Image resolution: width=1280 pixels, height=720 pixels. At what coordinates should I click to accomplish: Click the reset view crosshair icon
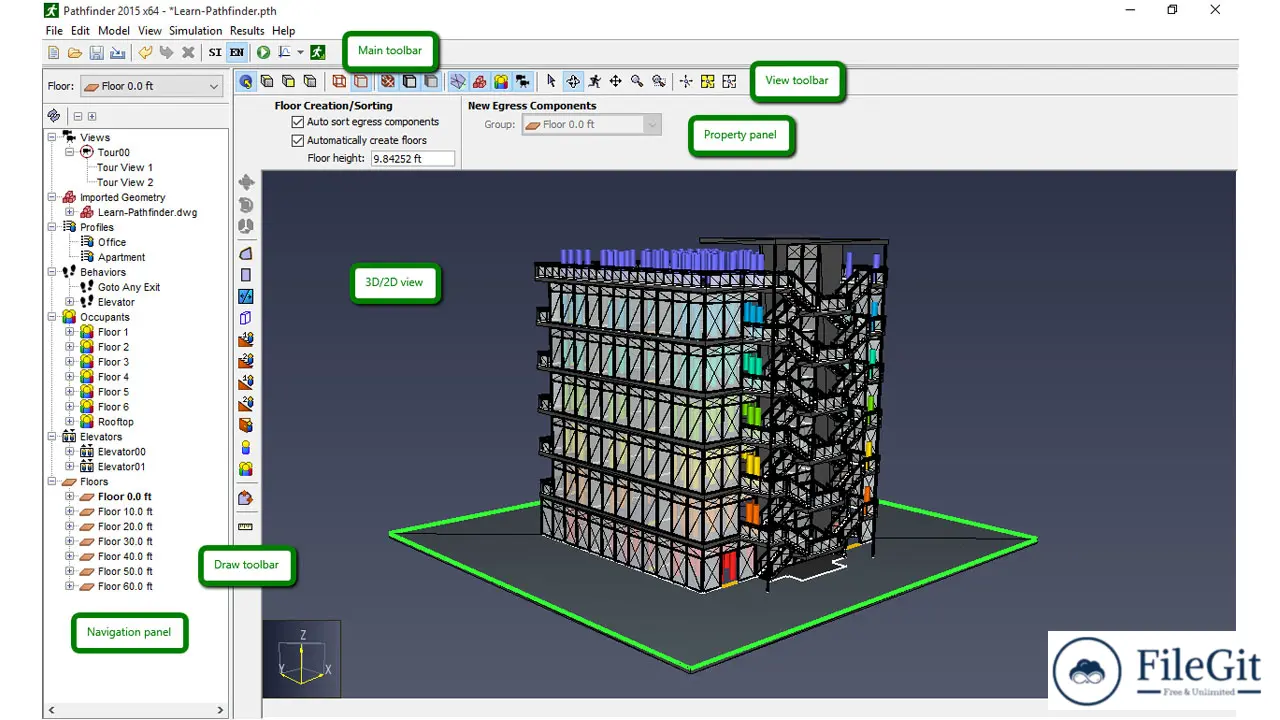pos(686,82)
